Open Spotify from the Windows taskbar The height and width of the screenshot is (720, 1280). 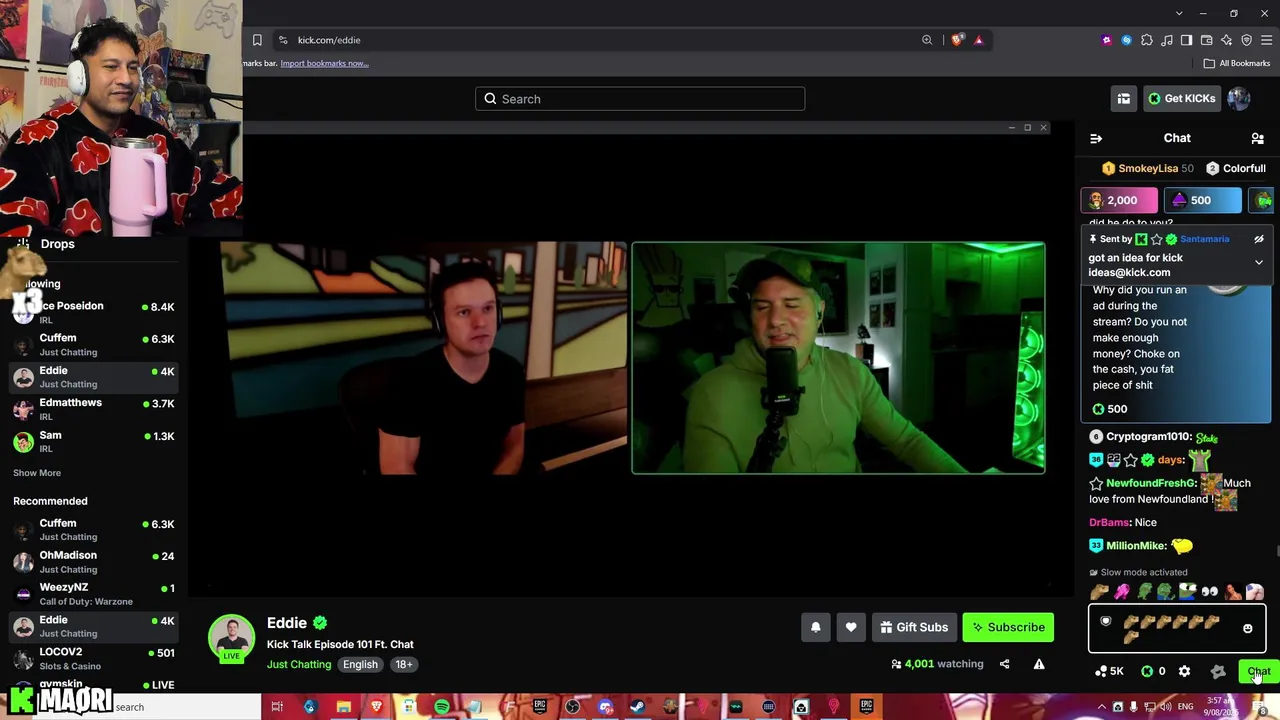(441, 707)
